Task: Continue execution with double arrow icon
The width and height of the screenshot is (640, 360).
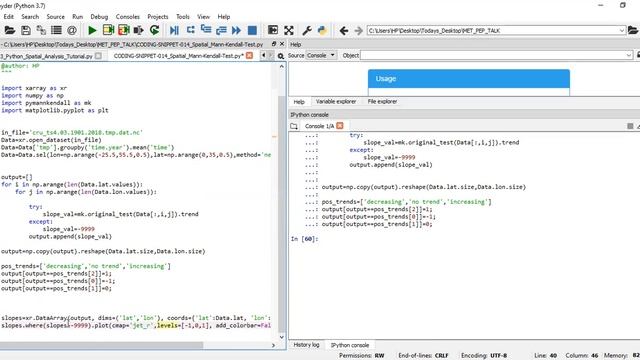Action: coord(236,30)
